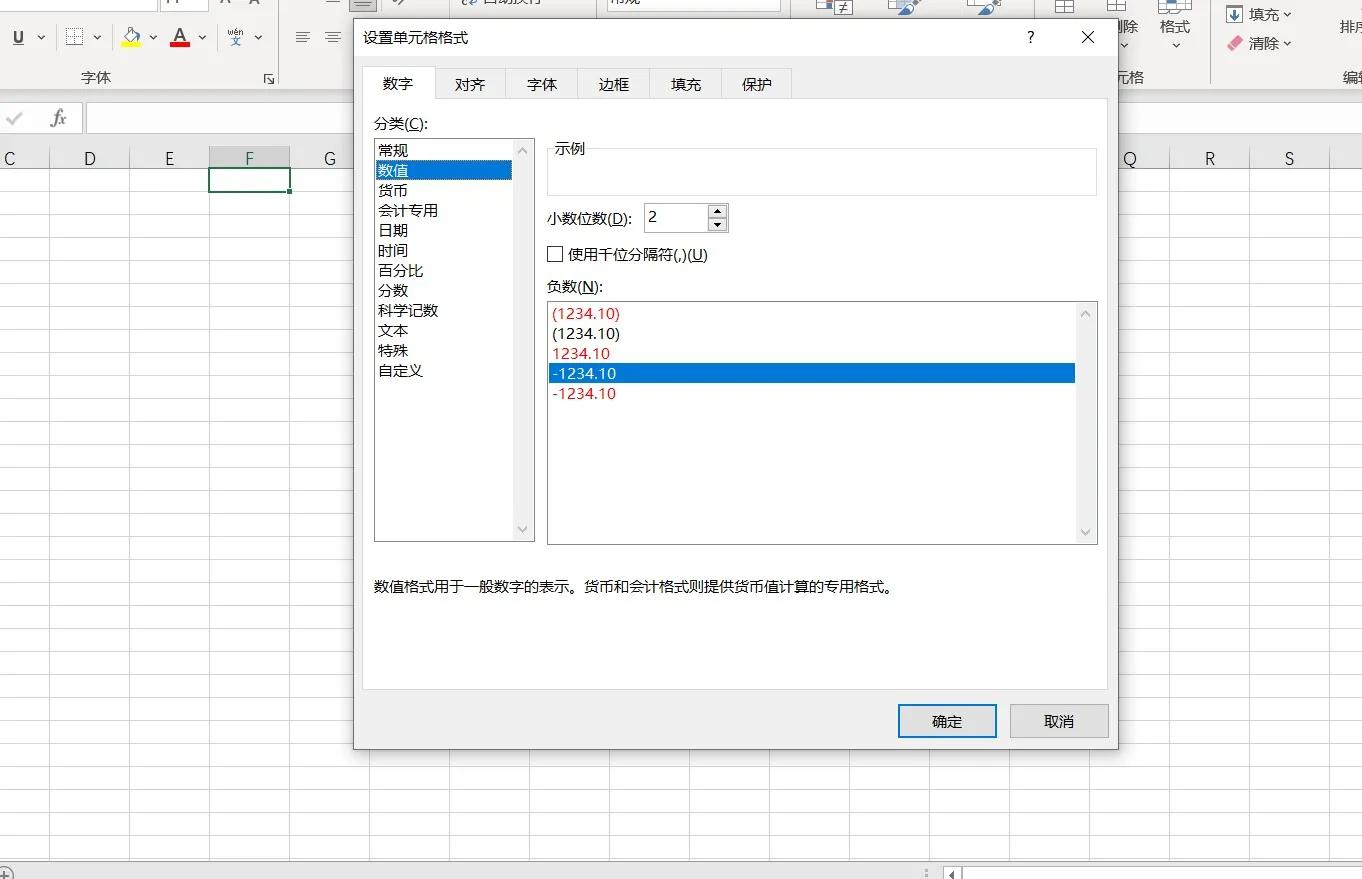Go to the dialog's 填充 tab
1362x879 pixels.
[686, 84]
